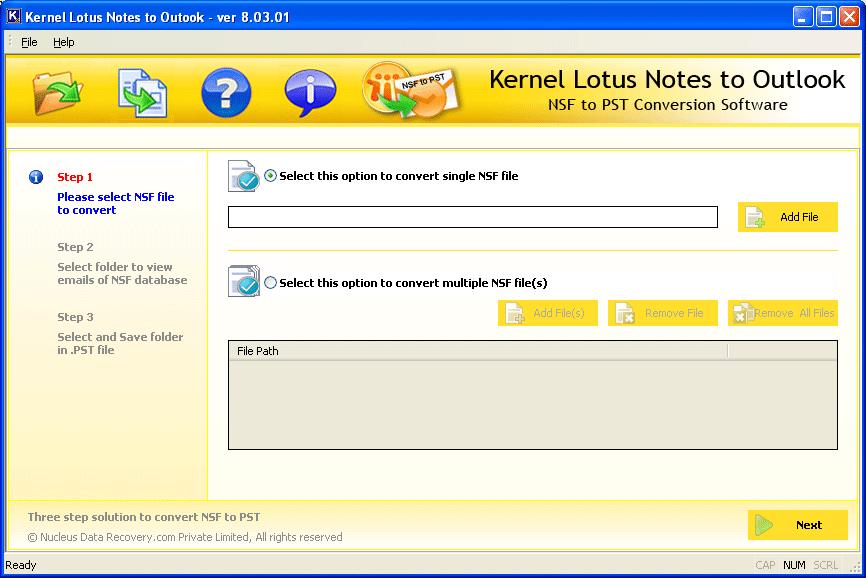The image size is (866, 578).
Task: Click the NUM indicator in status bar
Action: 794,565
